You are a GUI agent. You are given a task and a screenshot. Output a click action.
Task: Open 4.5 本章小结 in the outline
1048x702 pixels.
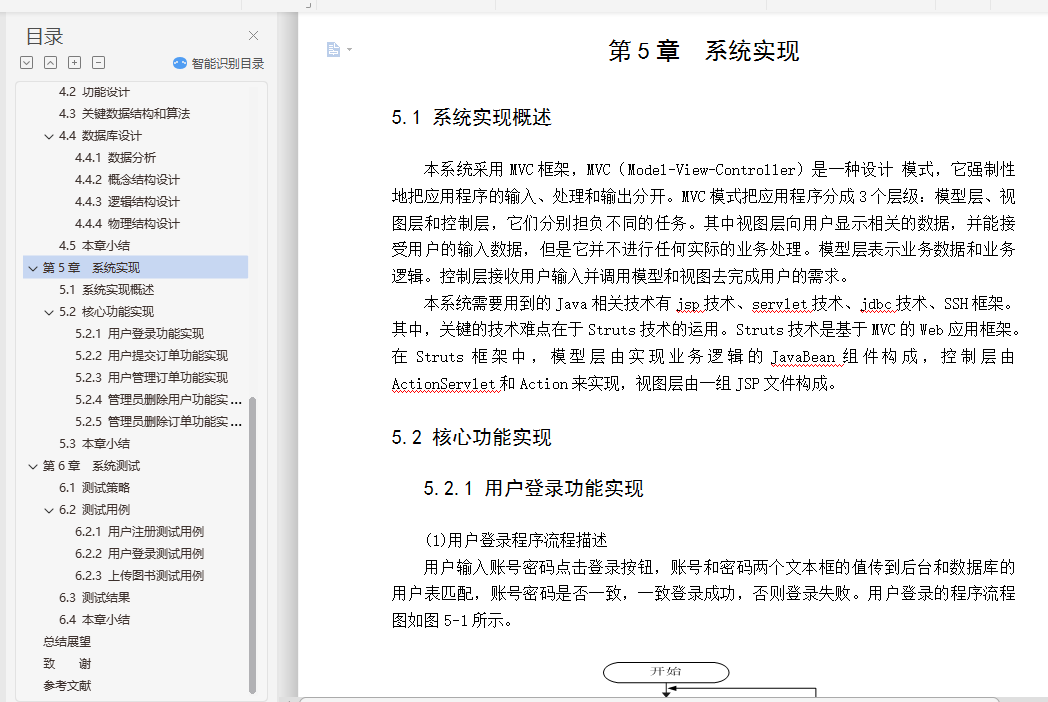[x=94, y=246]
